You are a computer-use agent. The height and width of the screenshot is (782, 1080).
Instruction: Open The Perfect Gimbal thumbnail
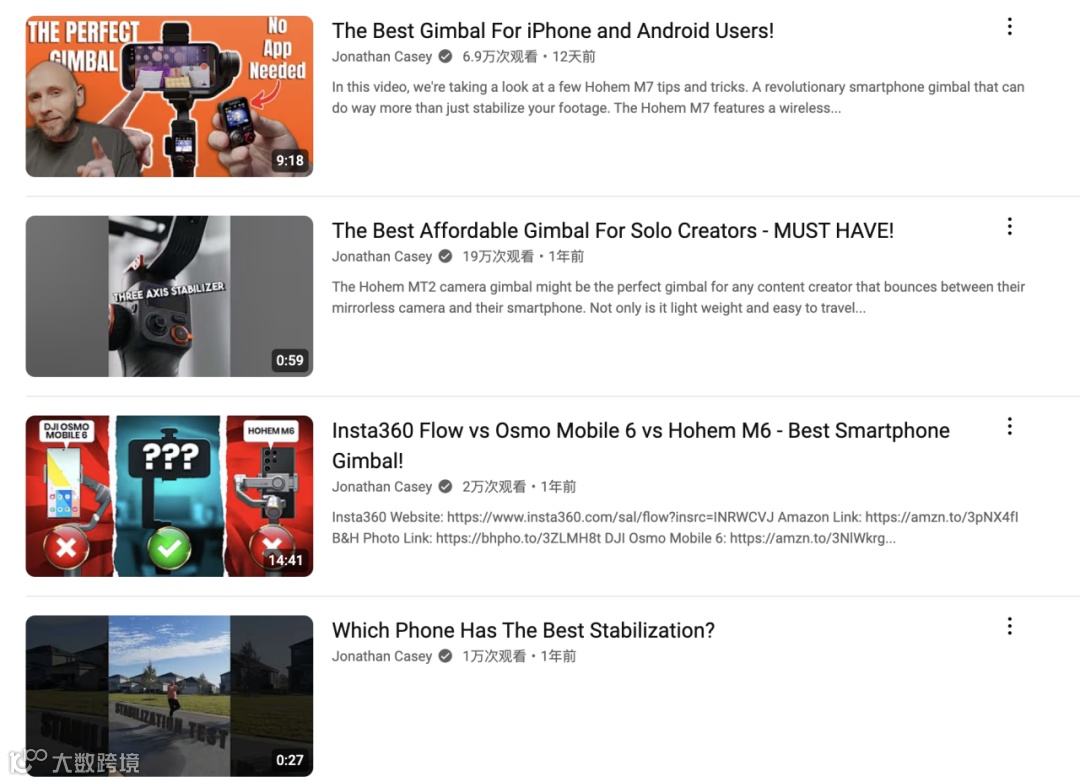point(169,96)
